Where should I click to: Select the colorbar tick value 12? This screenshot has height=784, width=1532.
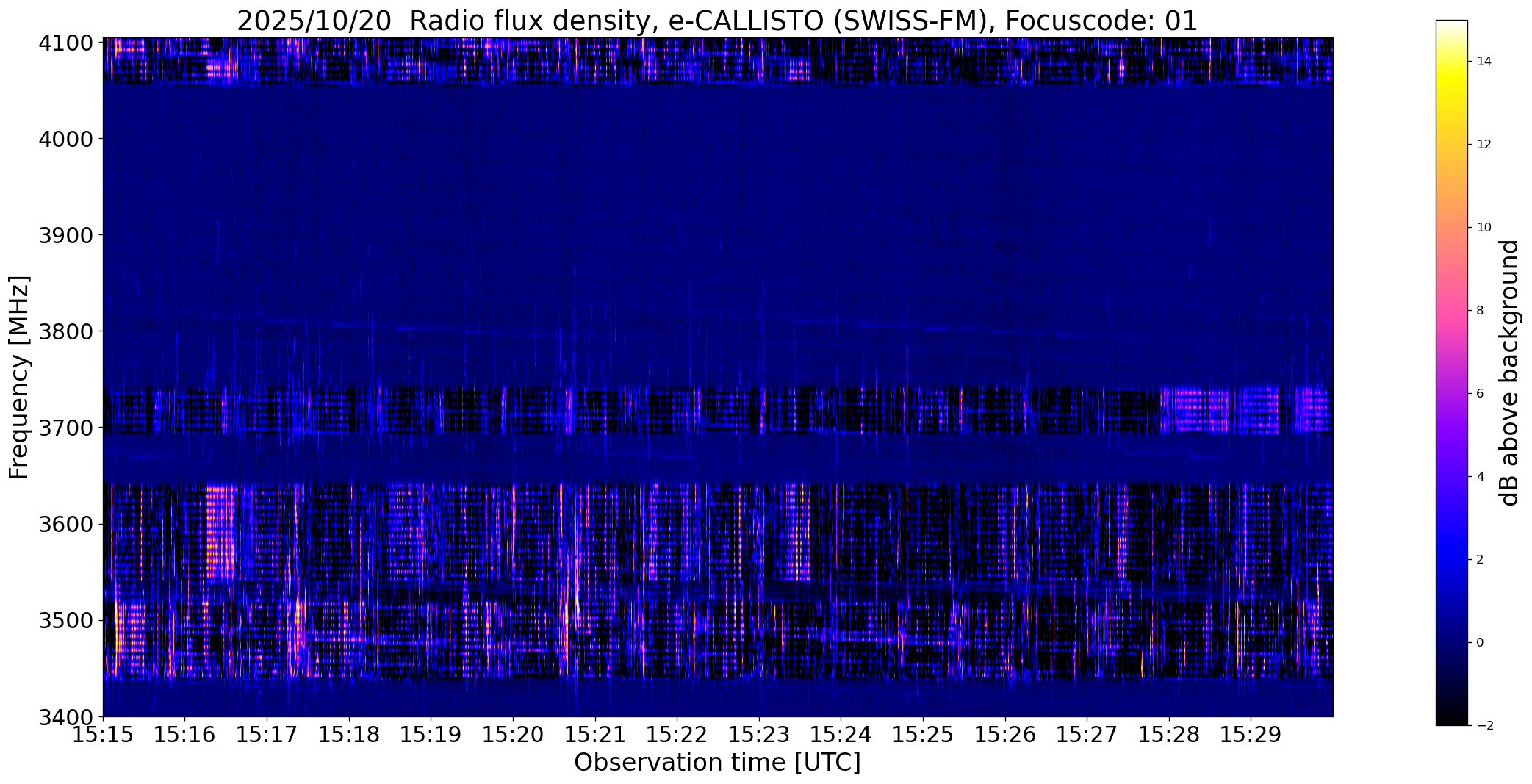click(x=1484, y=145)
